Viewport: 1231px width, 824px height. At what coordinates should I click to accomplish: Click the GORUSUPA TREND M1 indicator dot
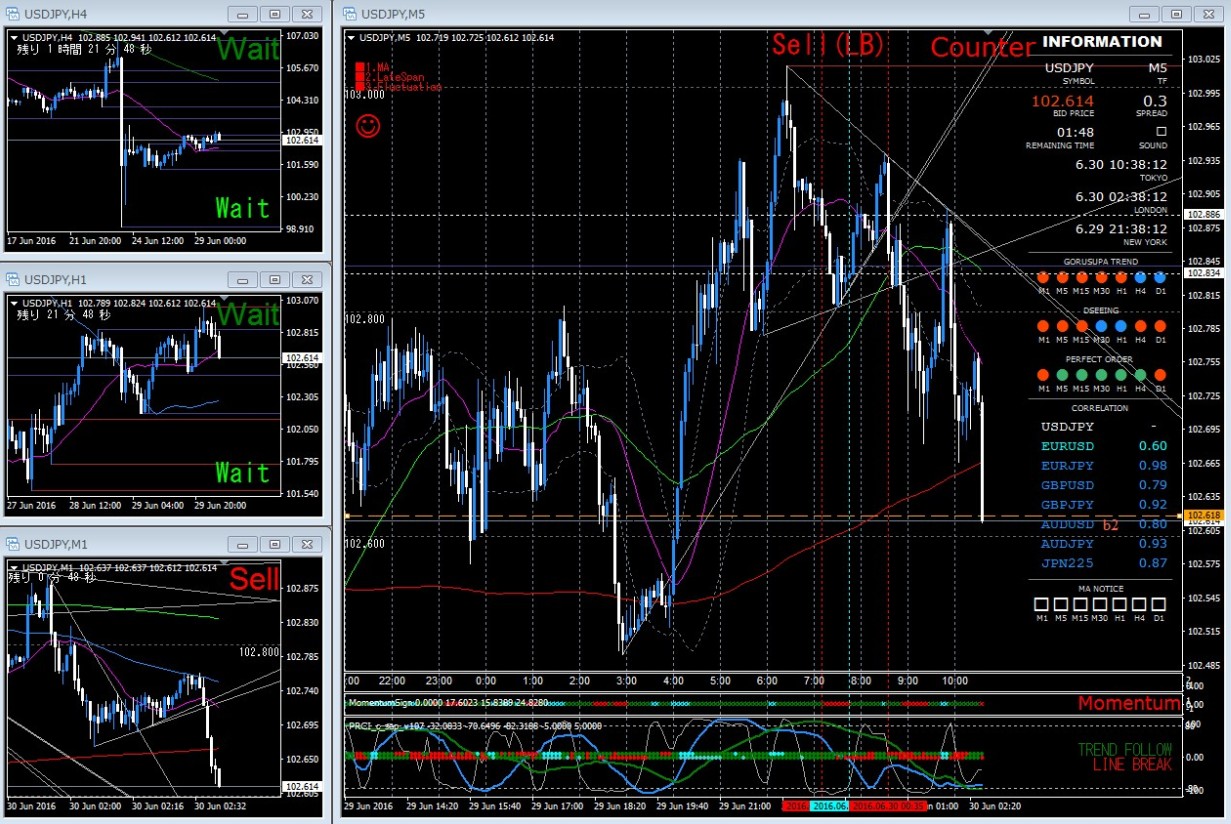(x=1043, y=277)
